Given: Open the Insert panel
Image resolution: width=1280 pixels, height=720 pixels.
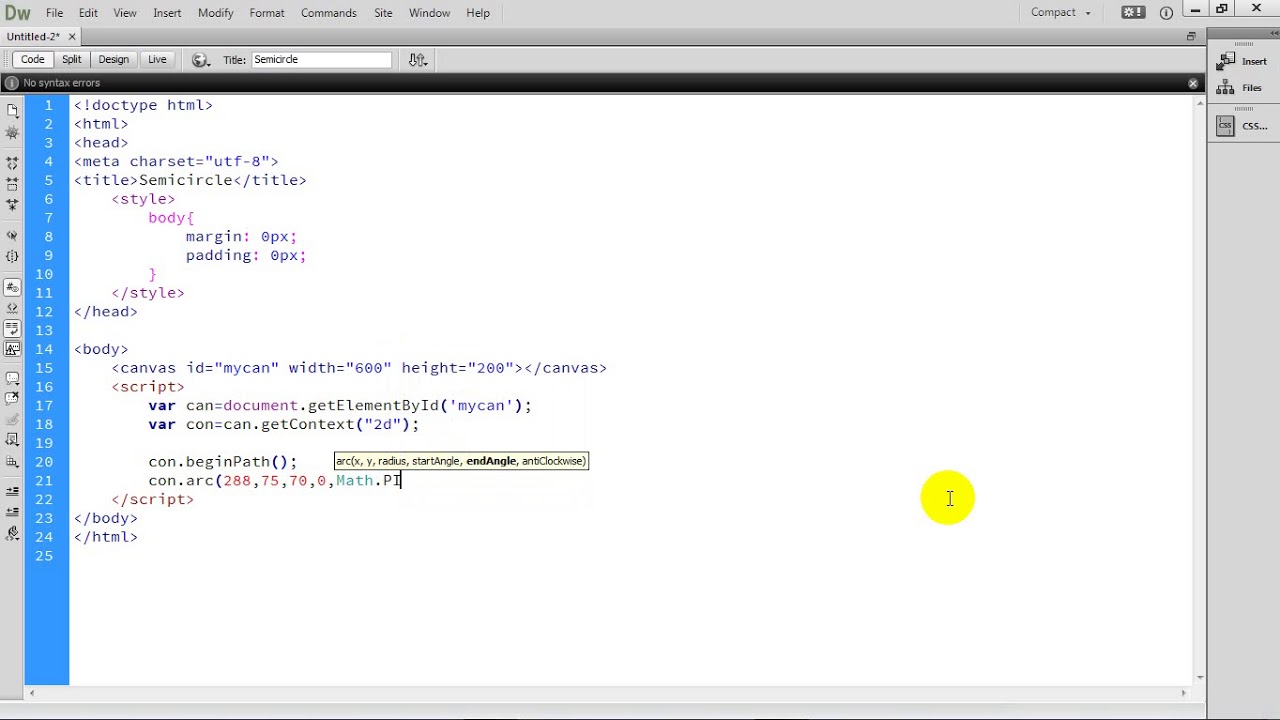Looking at the screenshot, I should (1243, 61).
